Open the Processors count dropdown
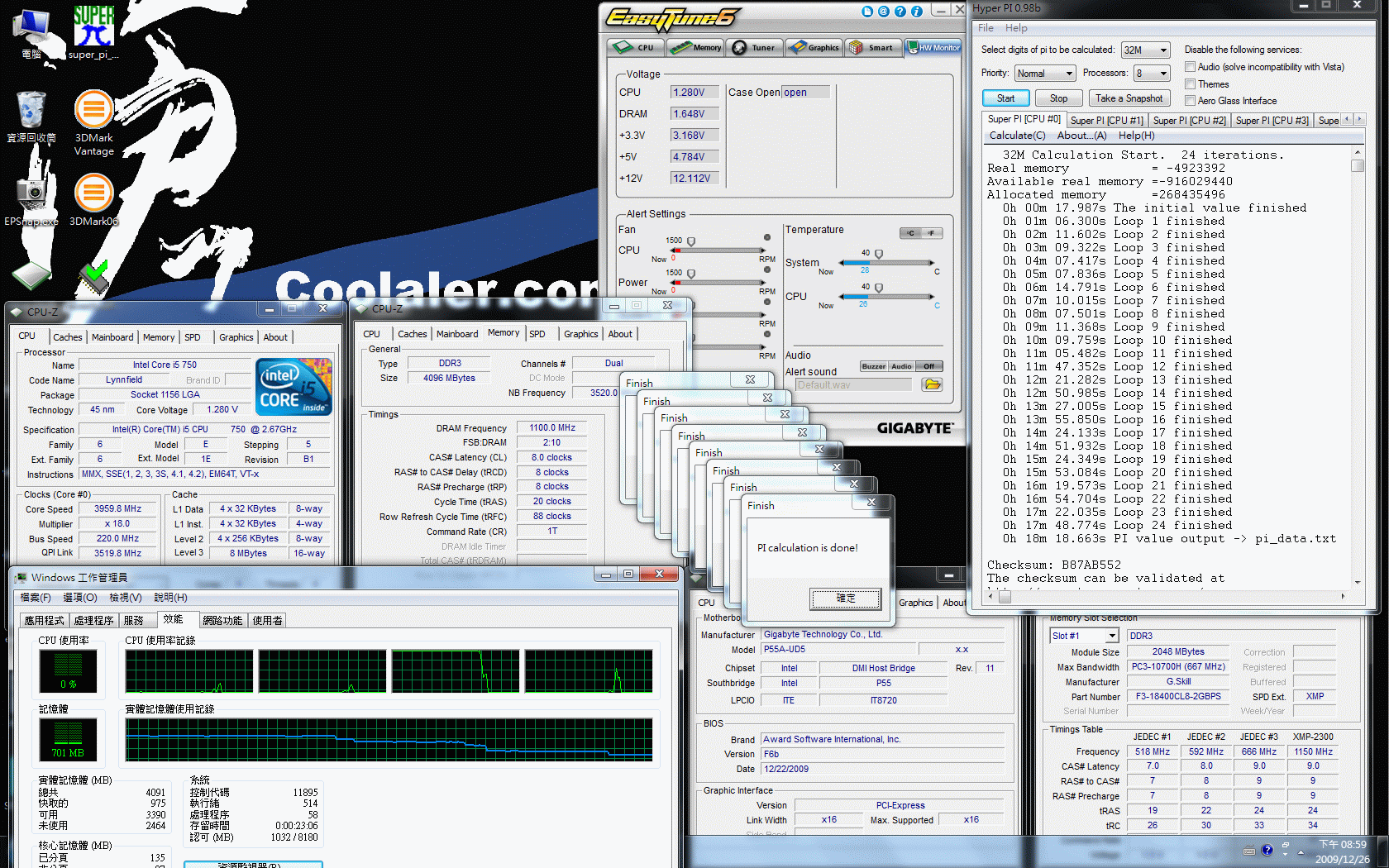This screenshot has width=1389, height=868. pyautogui.click(x=1152, y=74)
